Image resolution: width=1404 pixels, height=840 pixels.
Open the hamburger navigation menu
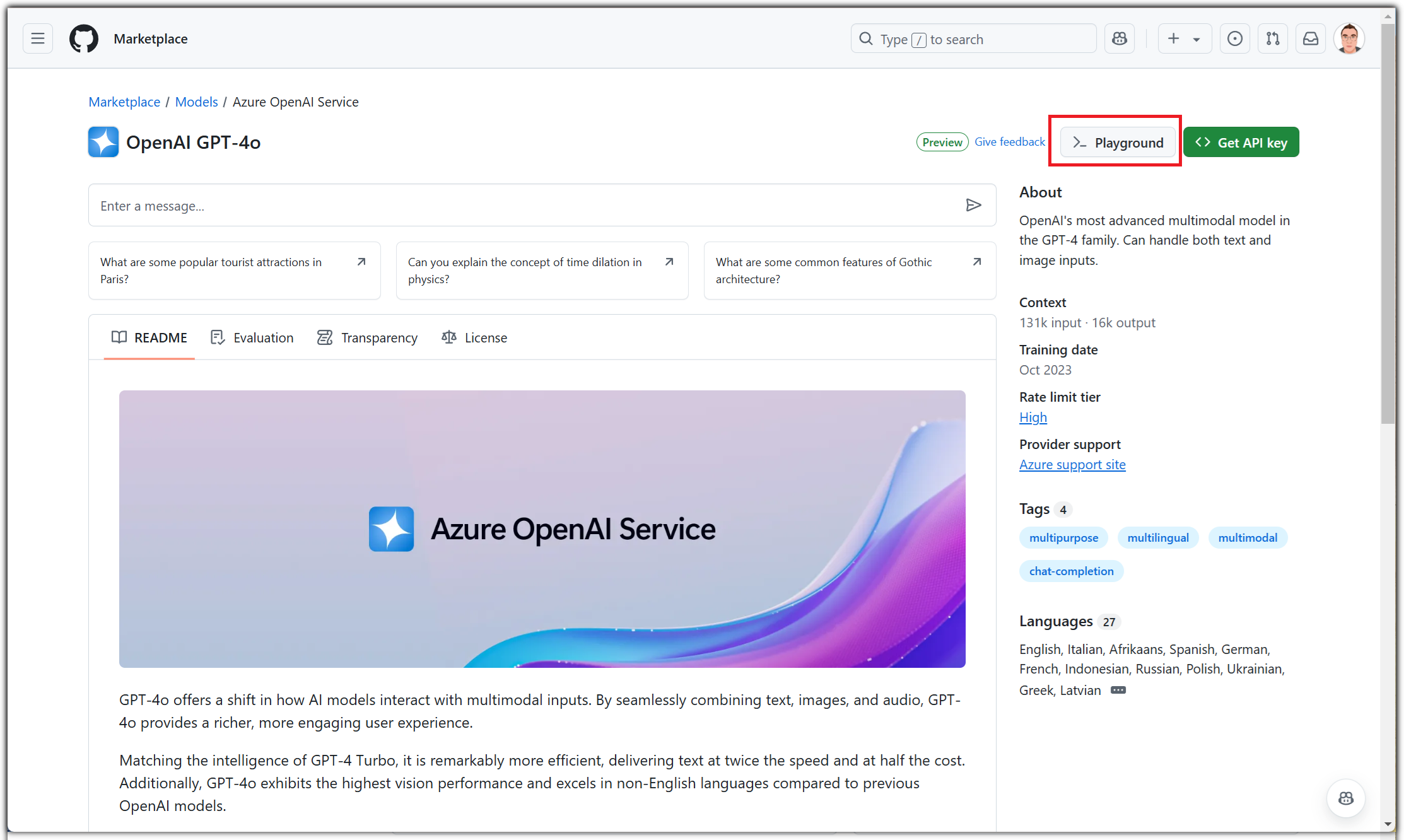[x=38, y=38]
